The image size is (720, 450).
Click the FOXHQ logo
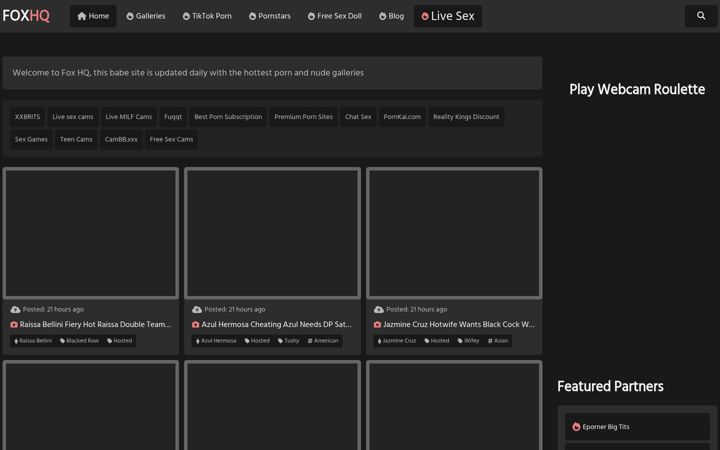pyautogui.click(x=26, y=16)
